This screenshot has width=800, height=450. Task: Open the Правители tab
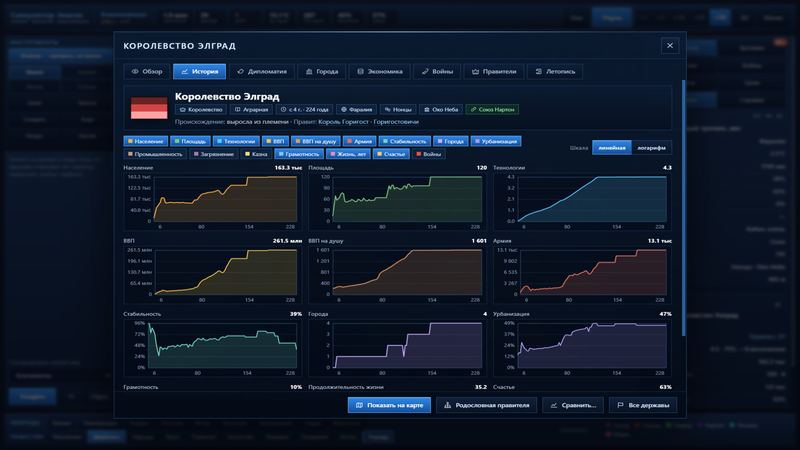(494, 71)
